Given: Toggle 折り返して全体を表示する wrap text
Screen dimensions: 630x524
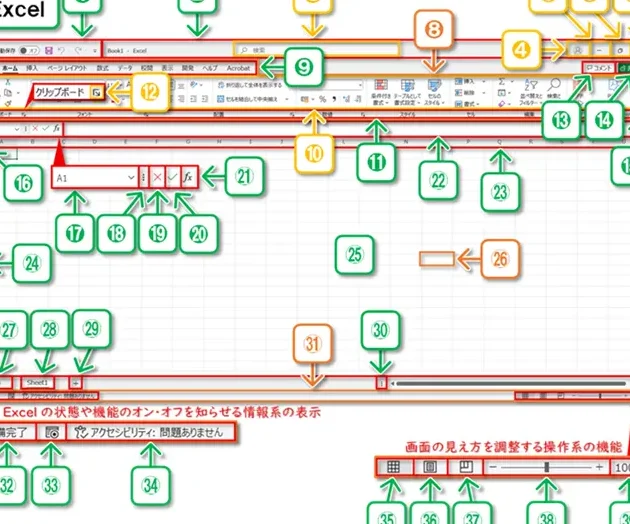Looking at the screenshot, I should pyautogui.click(x=250, y=85).
